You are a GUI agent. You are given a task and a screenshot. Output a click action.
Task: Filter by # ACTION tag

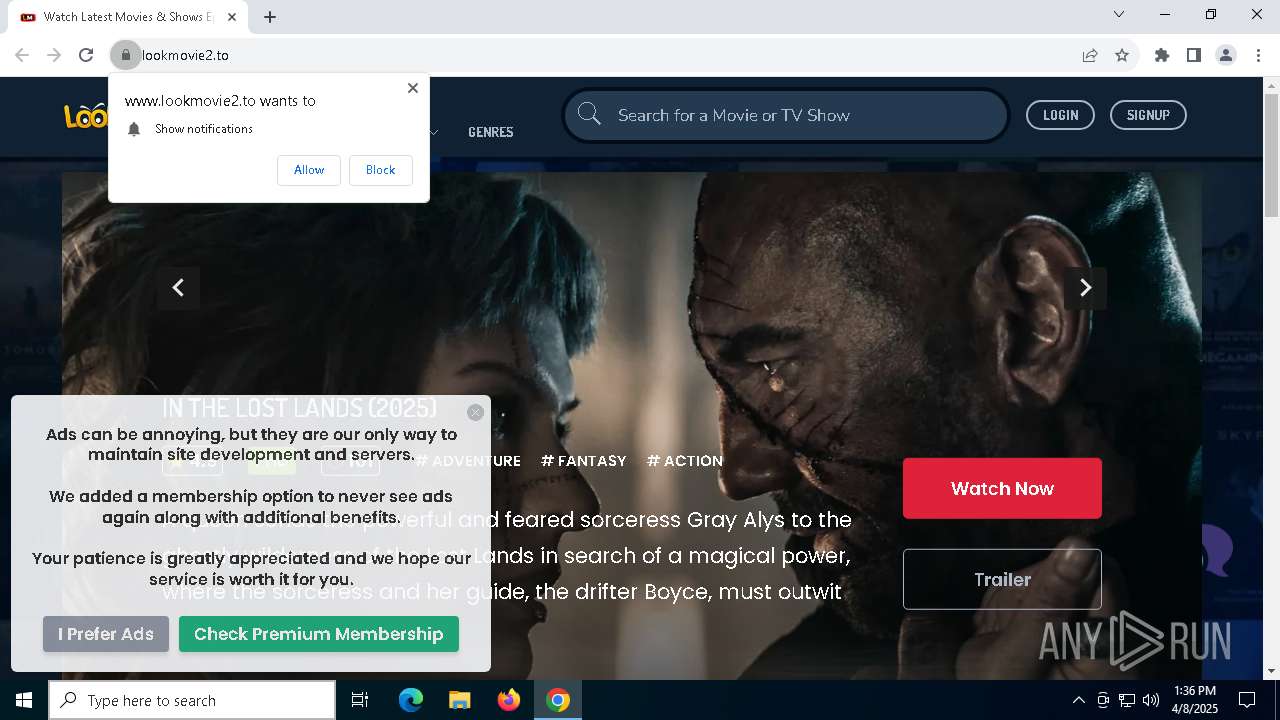tap(685, 461)
